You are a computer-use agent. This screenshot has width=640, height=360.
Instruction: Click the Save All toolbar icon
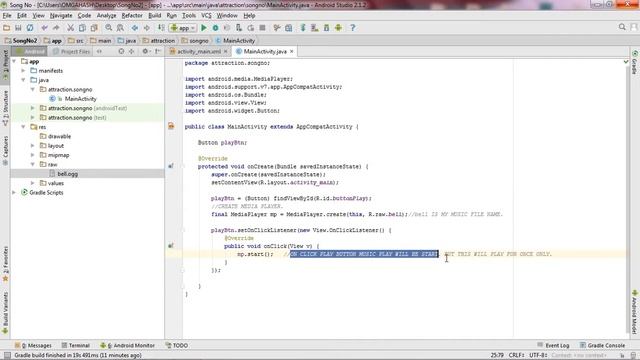coord(18,28)
